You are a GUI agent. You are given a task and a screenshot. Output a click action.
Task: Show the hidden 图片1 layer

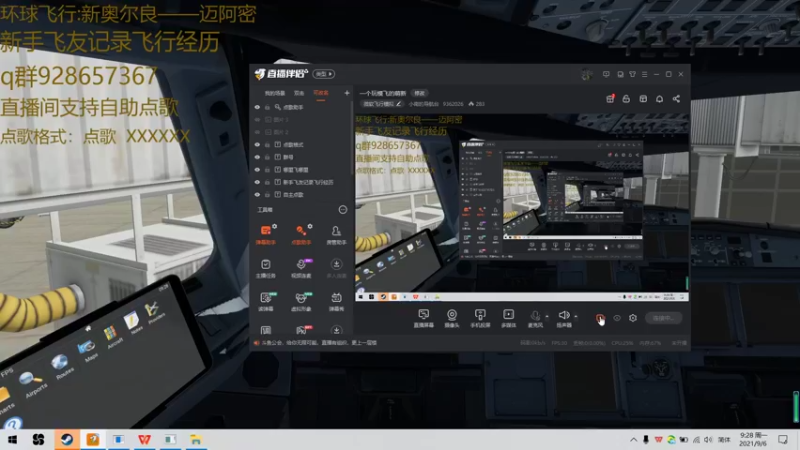click(x=257, y=119)
